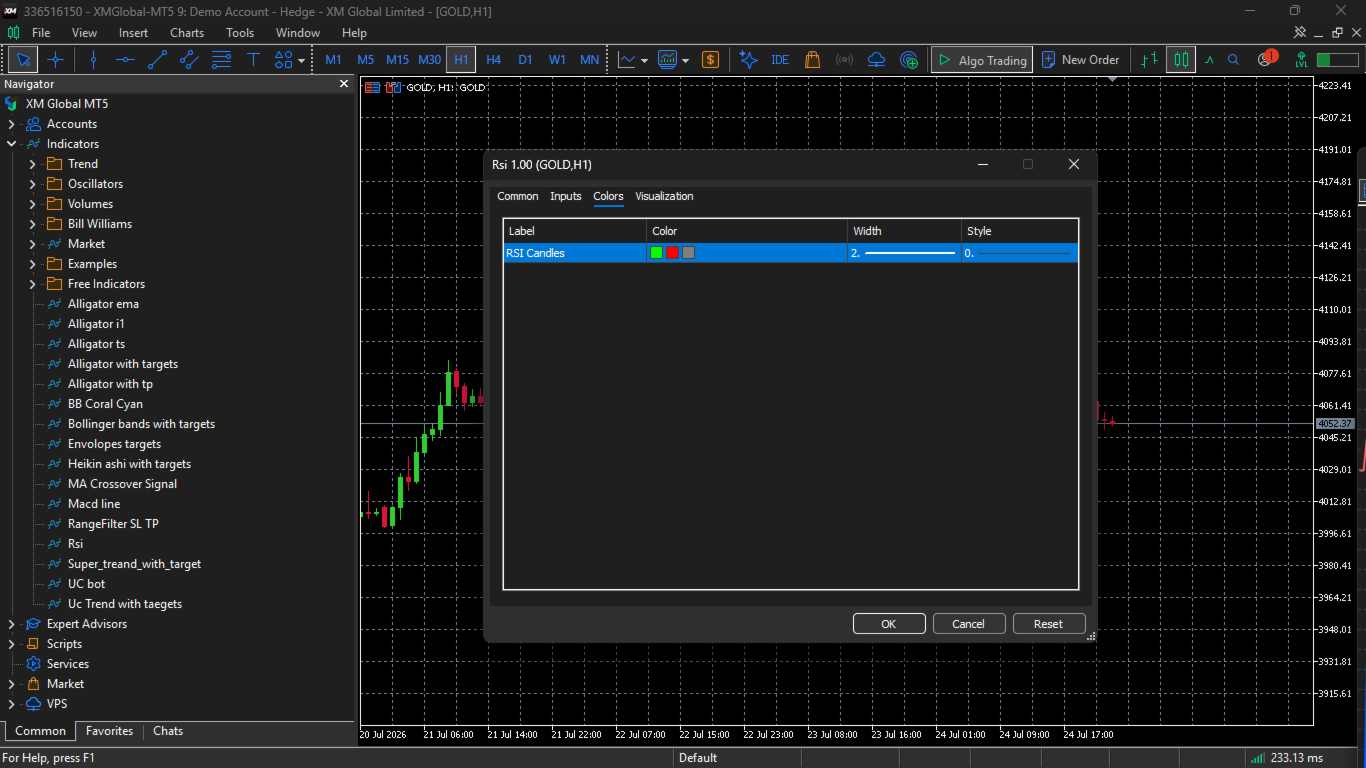
Task: Draw a vertical line on chart
Action: pos(93,60)
